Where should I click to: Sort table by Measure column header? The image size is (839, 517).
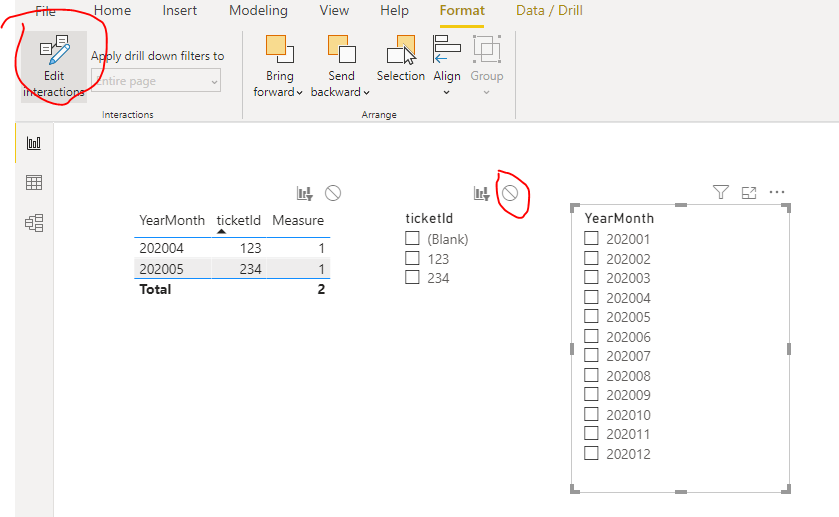(x=298, y=221)
